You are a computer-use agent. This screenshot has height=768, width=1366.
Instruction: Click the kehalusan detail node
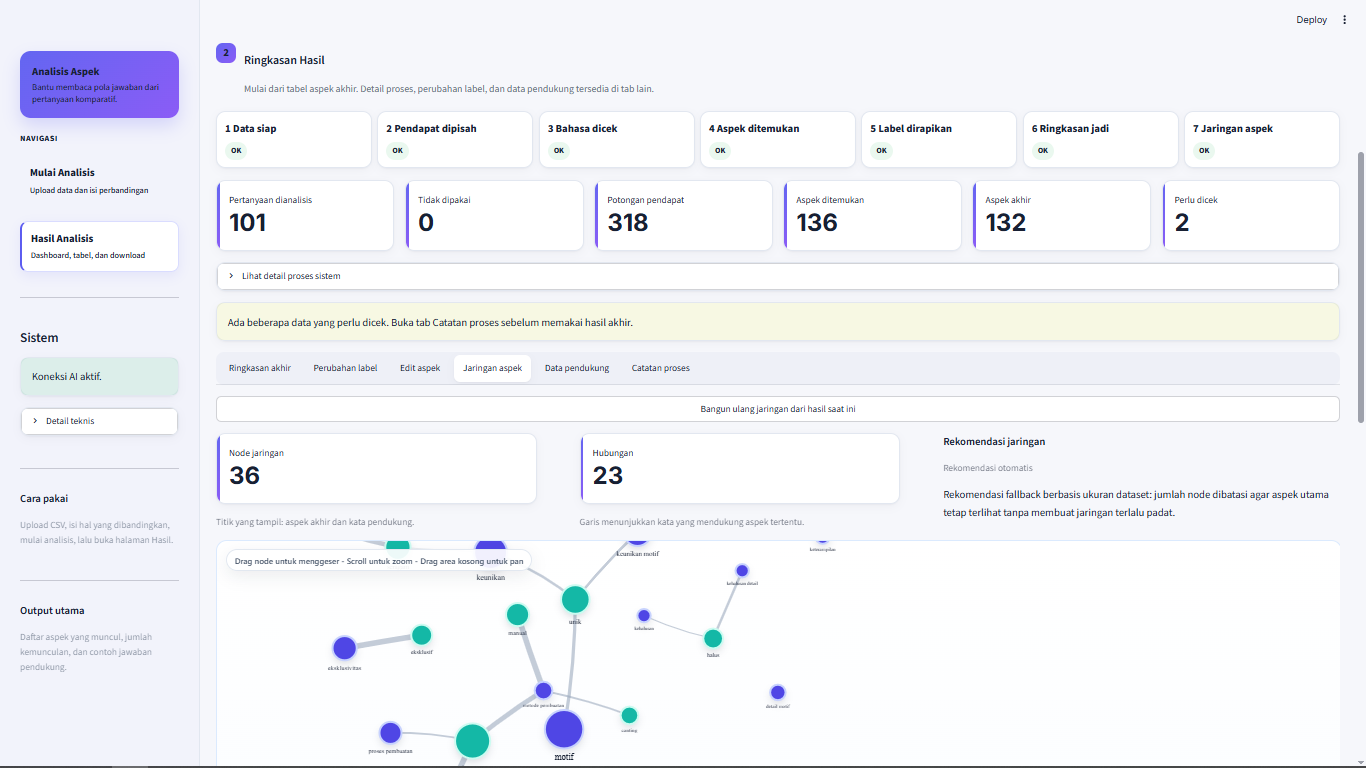pyautogui.click(x=742, y=571)
